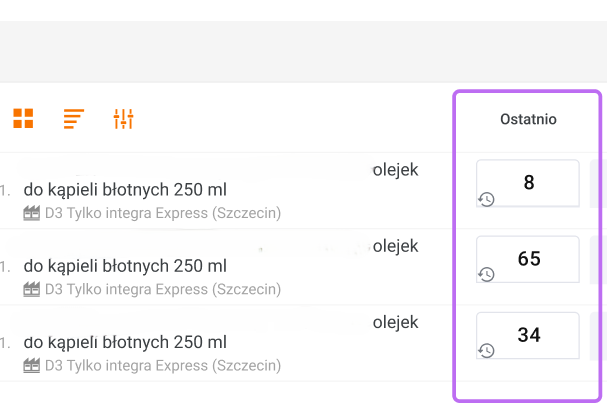The width and height of the screenshot is (607, 417).
Task: Open the filter sliders icon
Action: tap(123, 119)
